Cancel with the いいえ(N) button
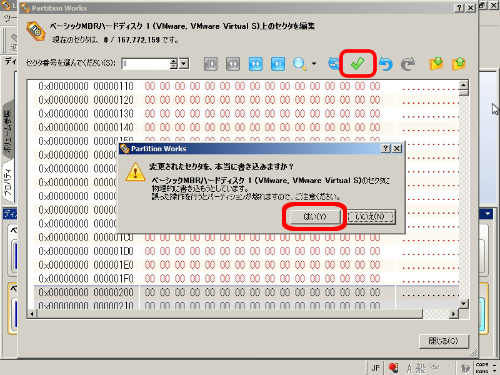The image size is (500, 375). point(371,217)
